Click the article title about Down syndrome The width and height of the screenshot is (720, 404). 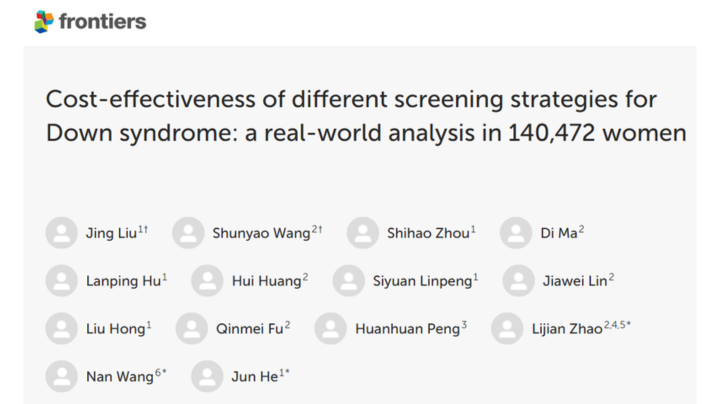[x=366, y=116]
